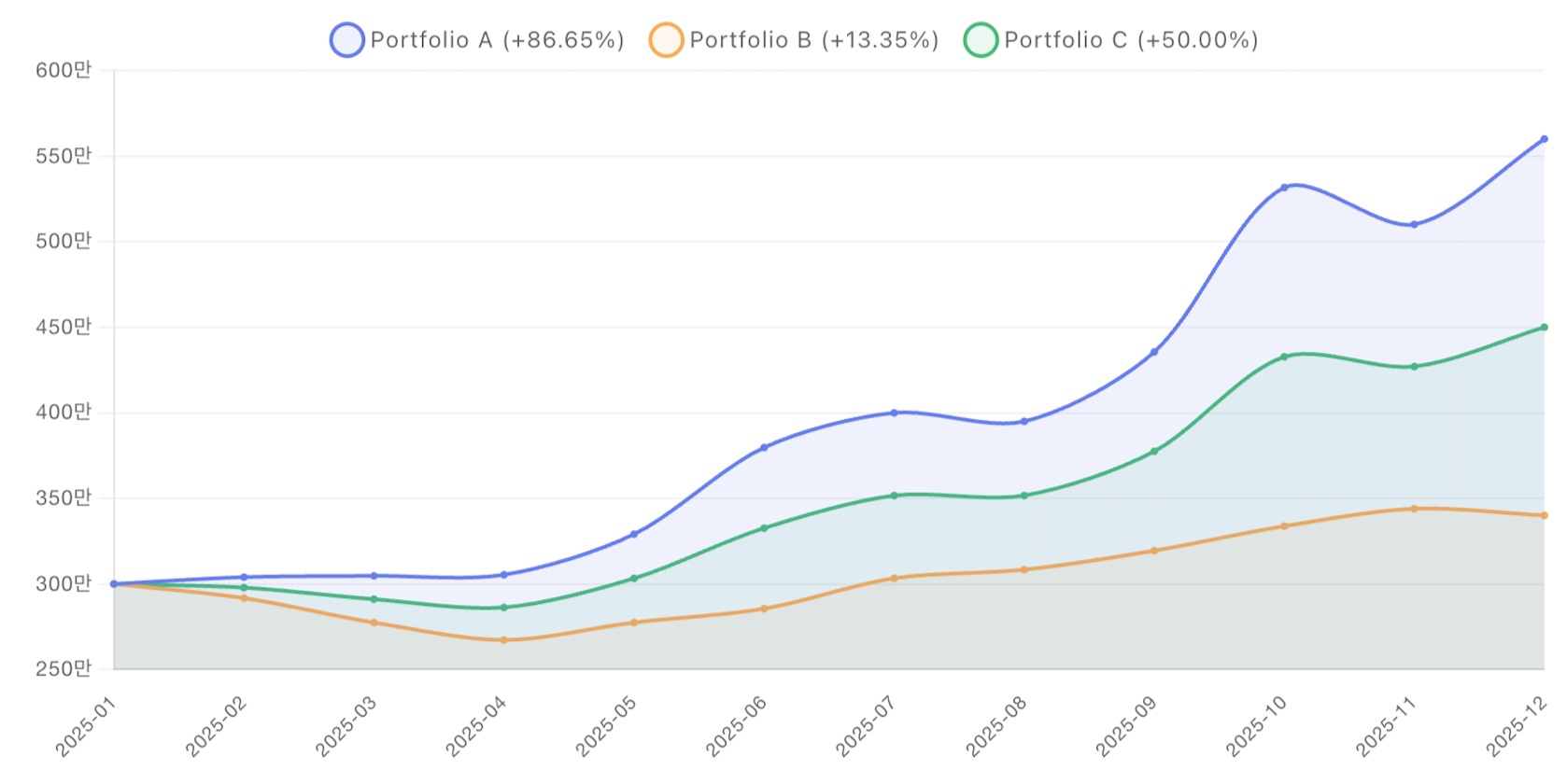Click Portfolio C data point at 2025-12

[1544, 328]
